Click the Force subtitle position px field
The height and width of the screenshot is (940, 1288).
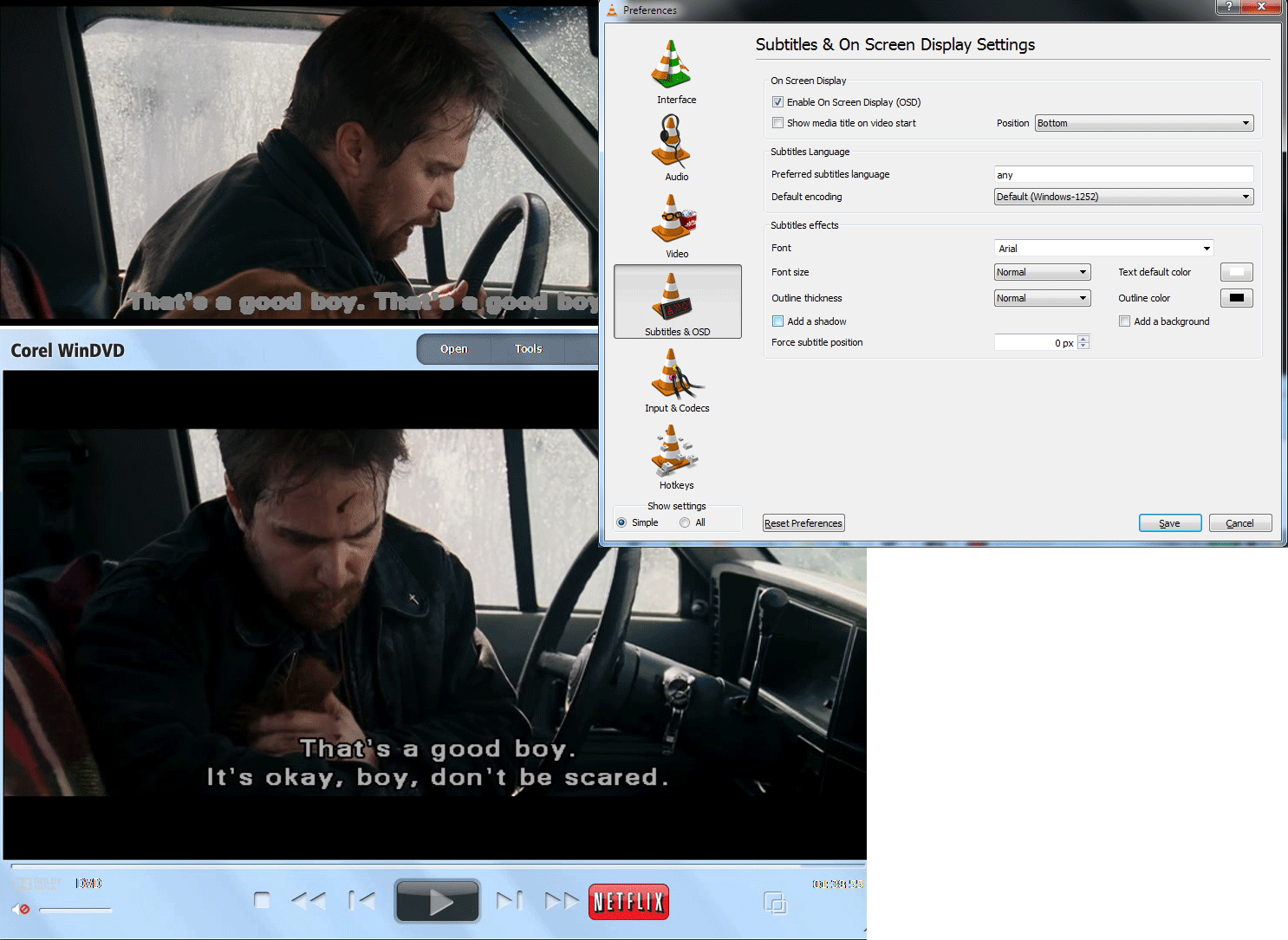tap(1036, 342)
